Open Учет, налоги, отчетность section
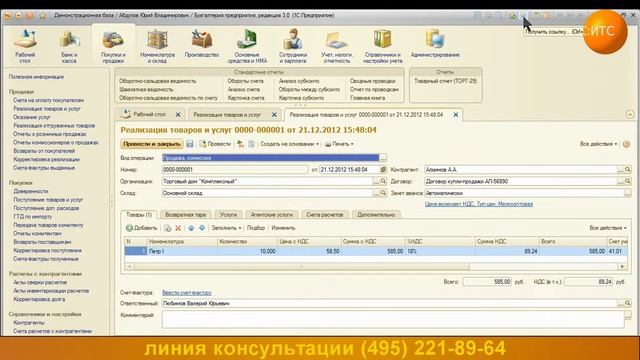Screen dimensions: 640x360 [x=337, y=45]
